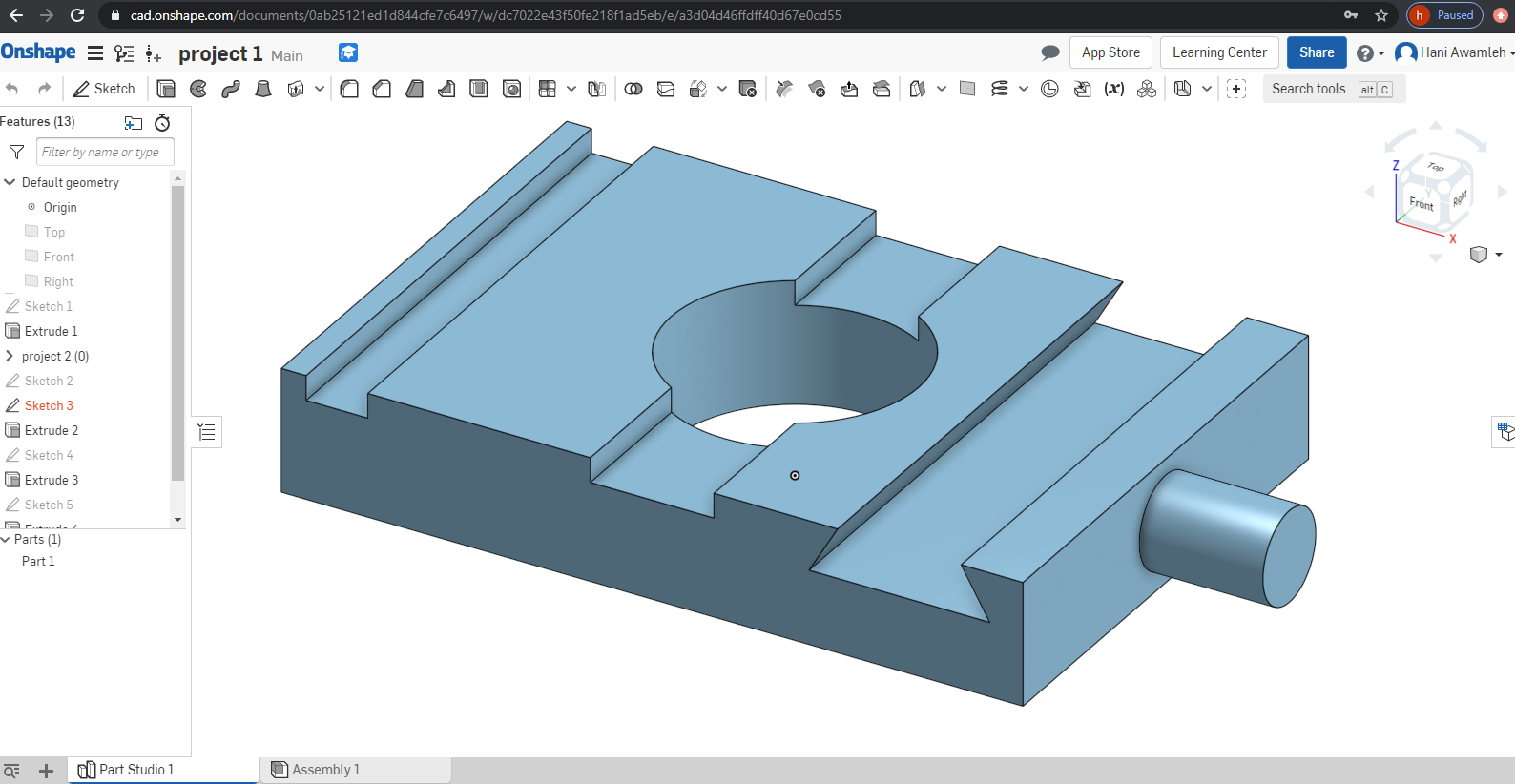Image resolution: width=1515 pixels, height=784 pixels.
Task: Activate the Loft tool
Action: click(263, 89)
